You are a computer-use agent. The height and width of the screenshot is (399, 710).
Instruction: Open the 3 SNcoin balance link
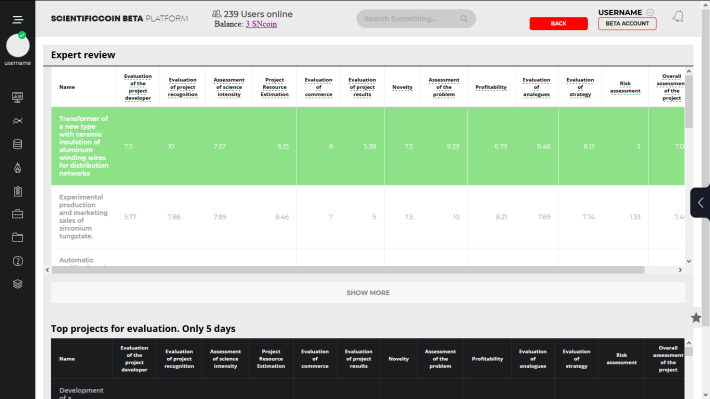(x=261, y=24)
